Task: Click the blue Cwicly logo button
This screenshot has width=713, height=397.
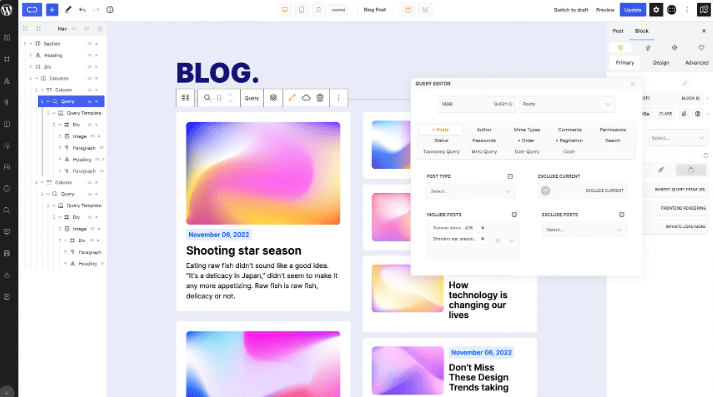Action: pos(32,10)
